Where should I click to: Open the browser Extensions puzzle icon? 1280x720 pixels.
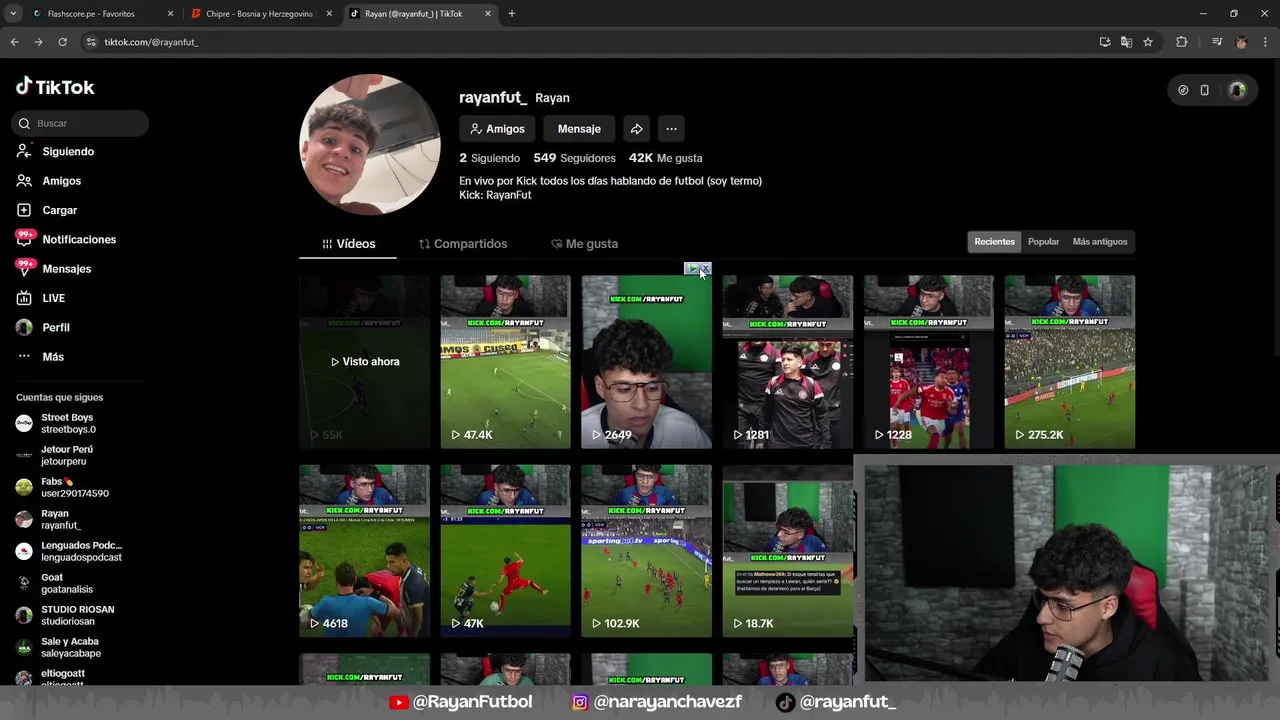coord(1181,42)
